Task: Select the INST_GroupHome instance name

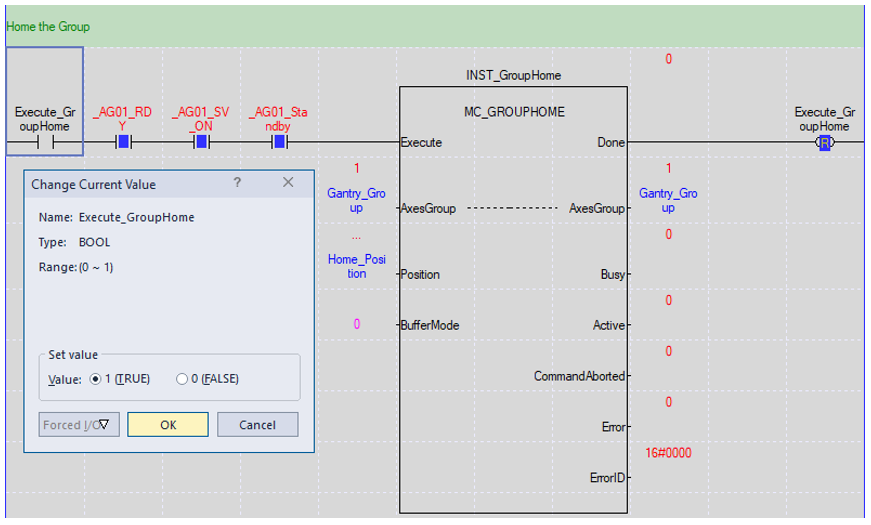Action: [513, 75]
